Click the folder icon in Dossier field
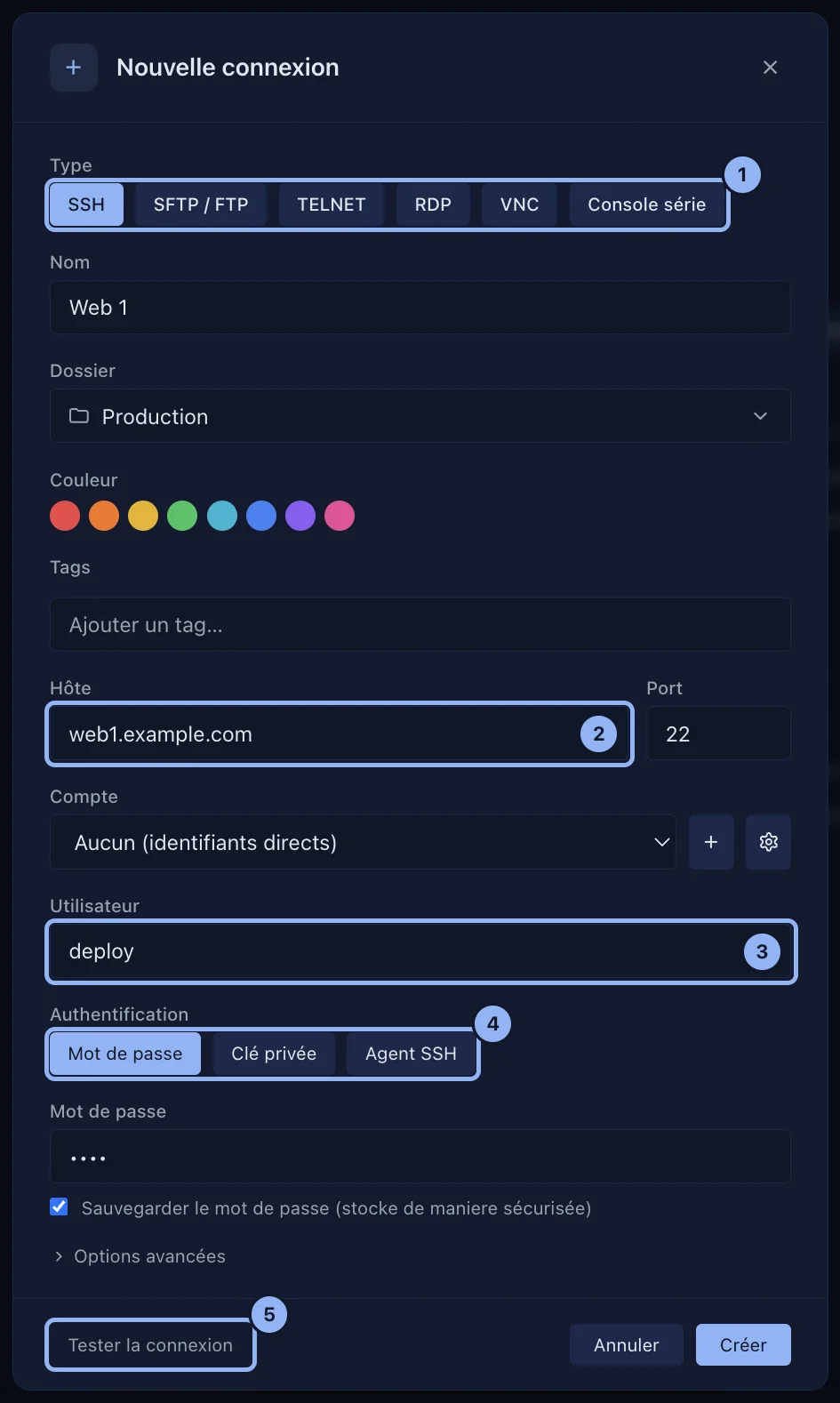The width and height of the screenshot is (840, 1403). 79,416
